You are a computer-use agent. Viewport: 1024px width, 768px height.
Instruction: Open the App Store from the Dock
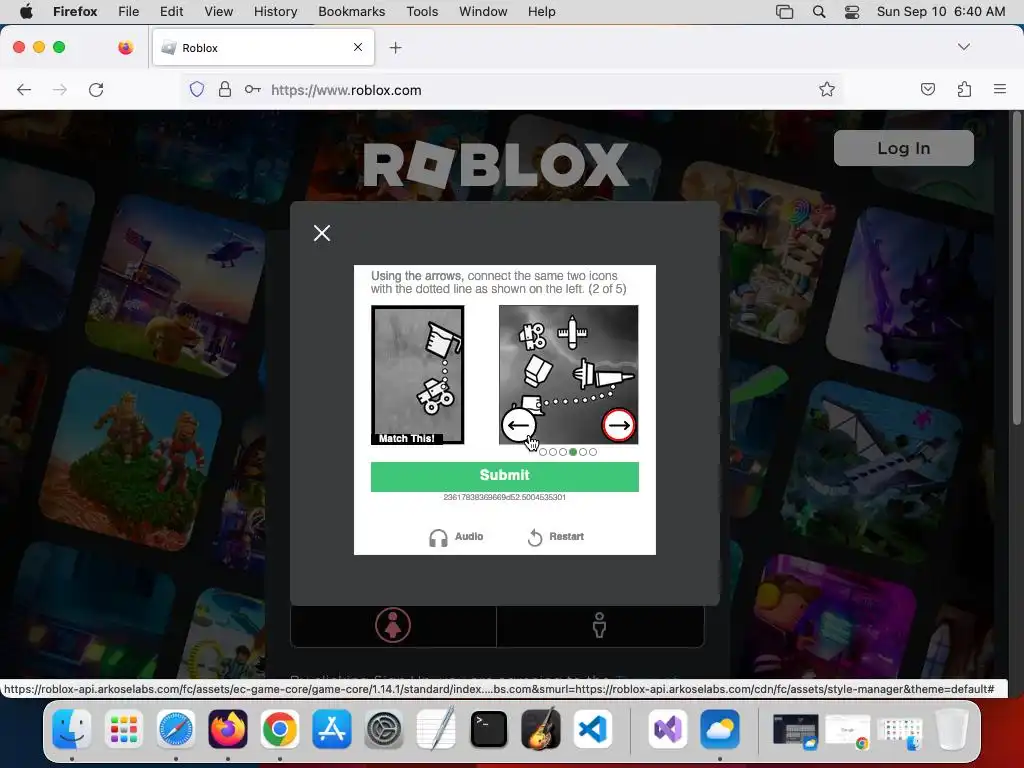[x=332, y=729]
